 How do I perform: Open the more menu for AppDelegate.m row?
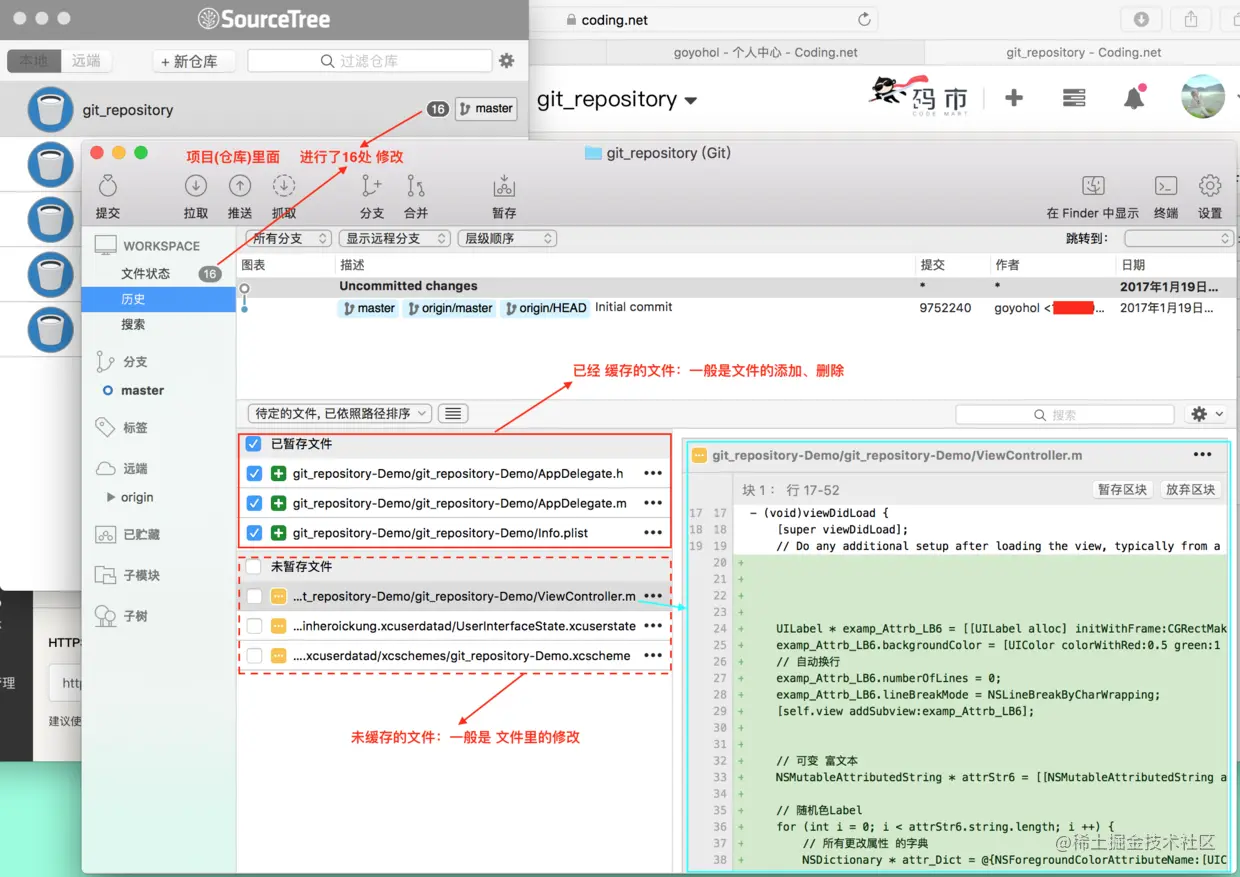coord(653,503)
